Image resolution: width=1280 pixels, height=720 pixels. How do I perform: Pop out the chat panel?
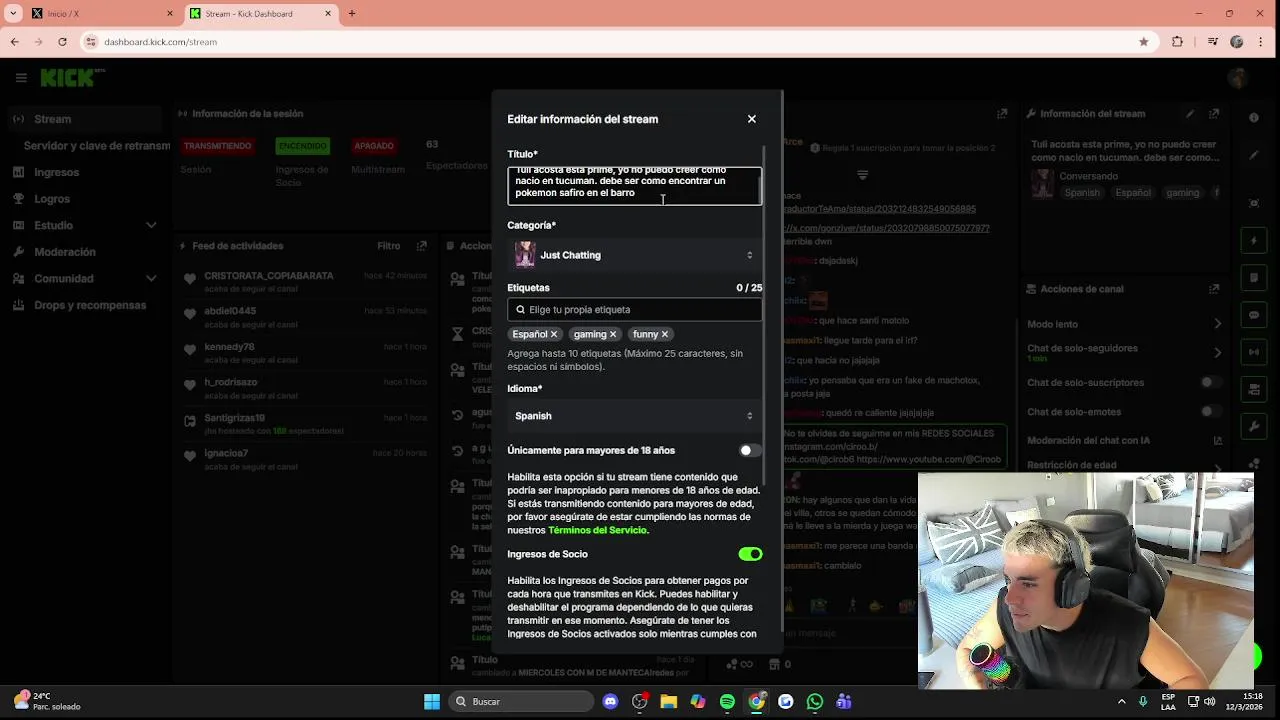(x=1002, y=114)
